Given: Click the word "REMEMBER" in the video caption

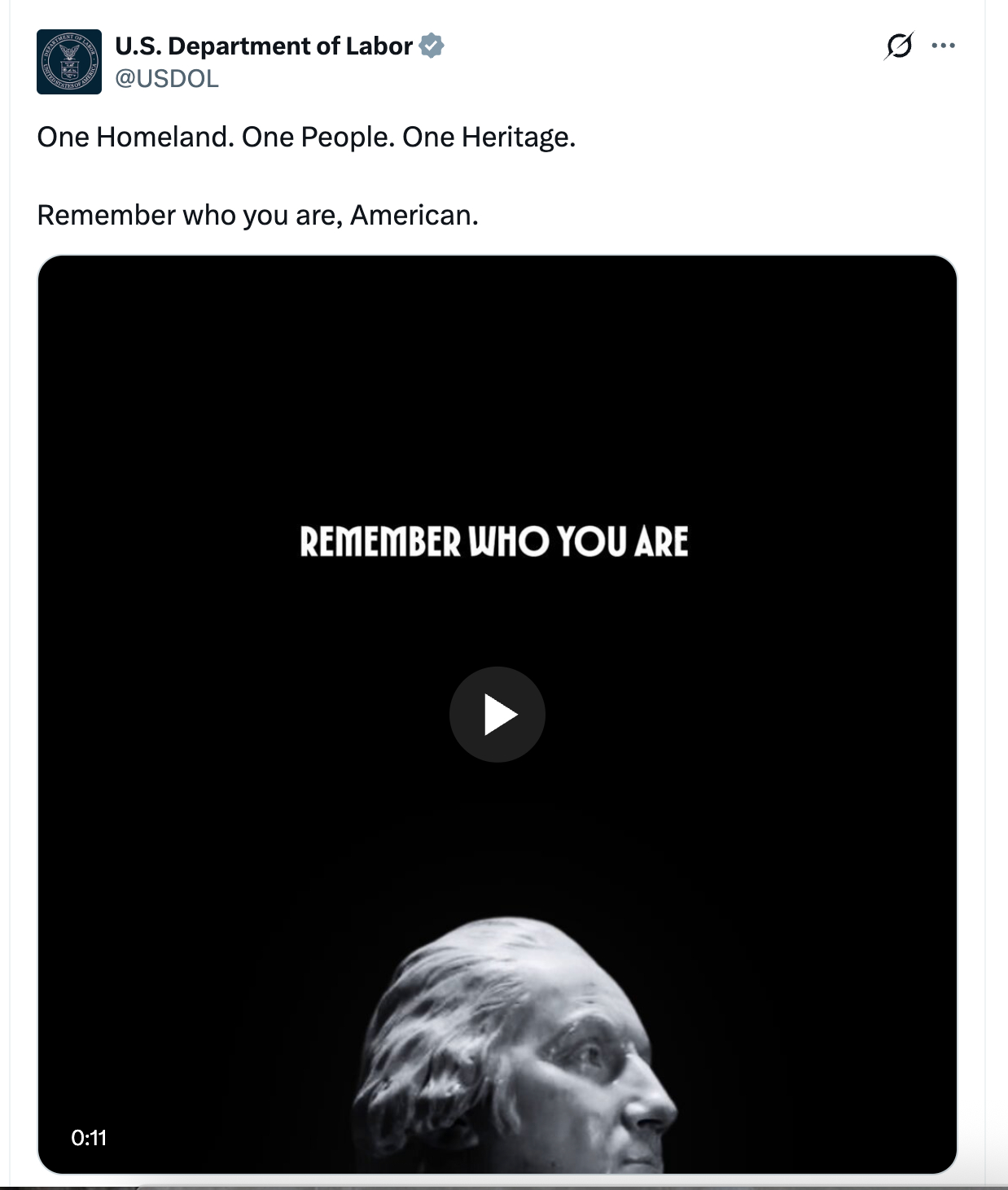Looking at the screenshot, I should click(380, 542).
